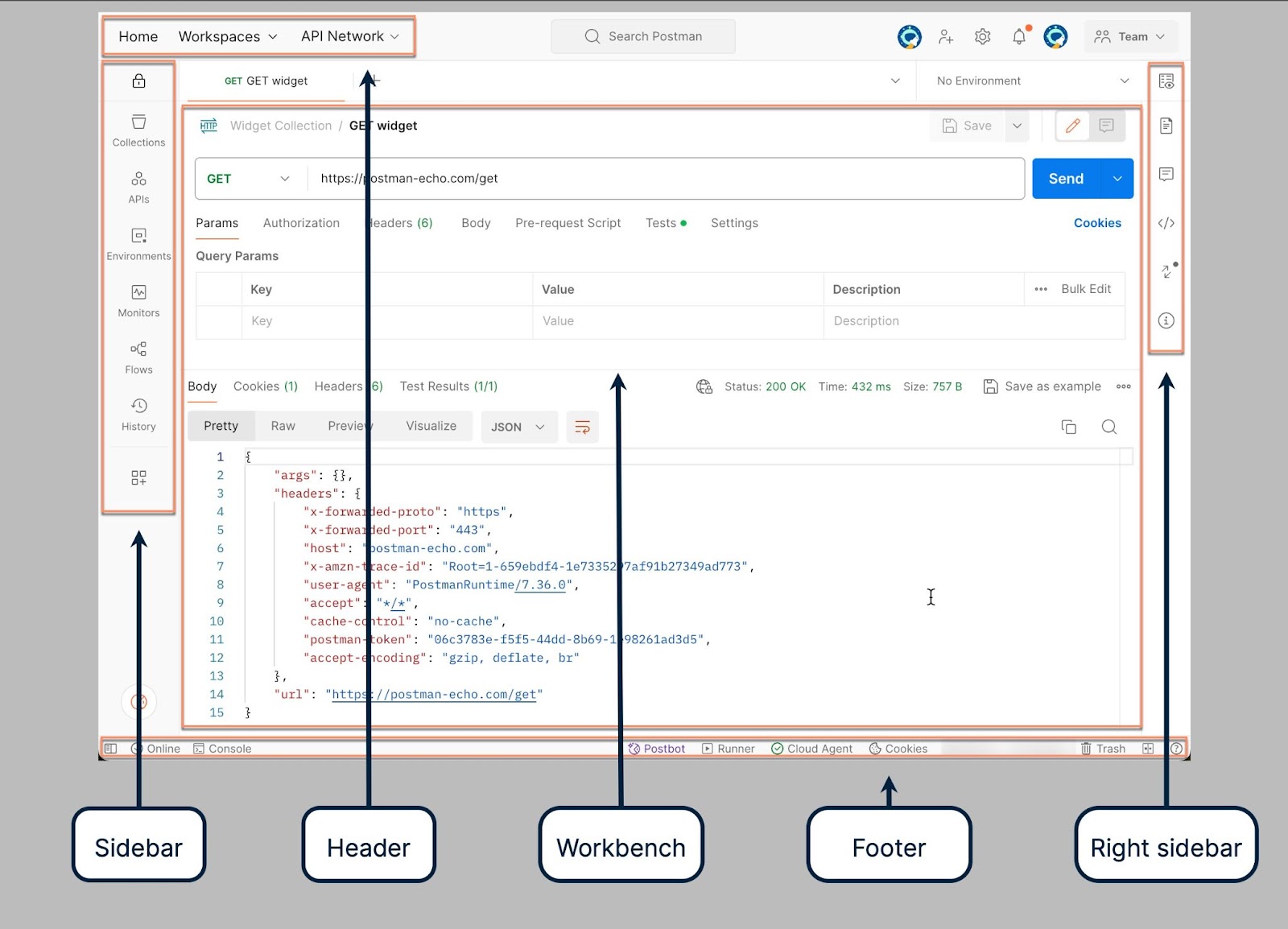Open the JSON format dropdown
Viewport: 1288px width, 929px height.
518,427
